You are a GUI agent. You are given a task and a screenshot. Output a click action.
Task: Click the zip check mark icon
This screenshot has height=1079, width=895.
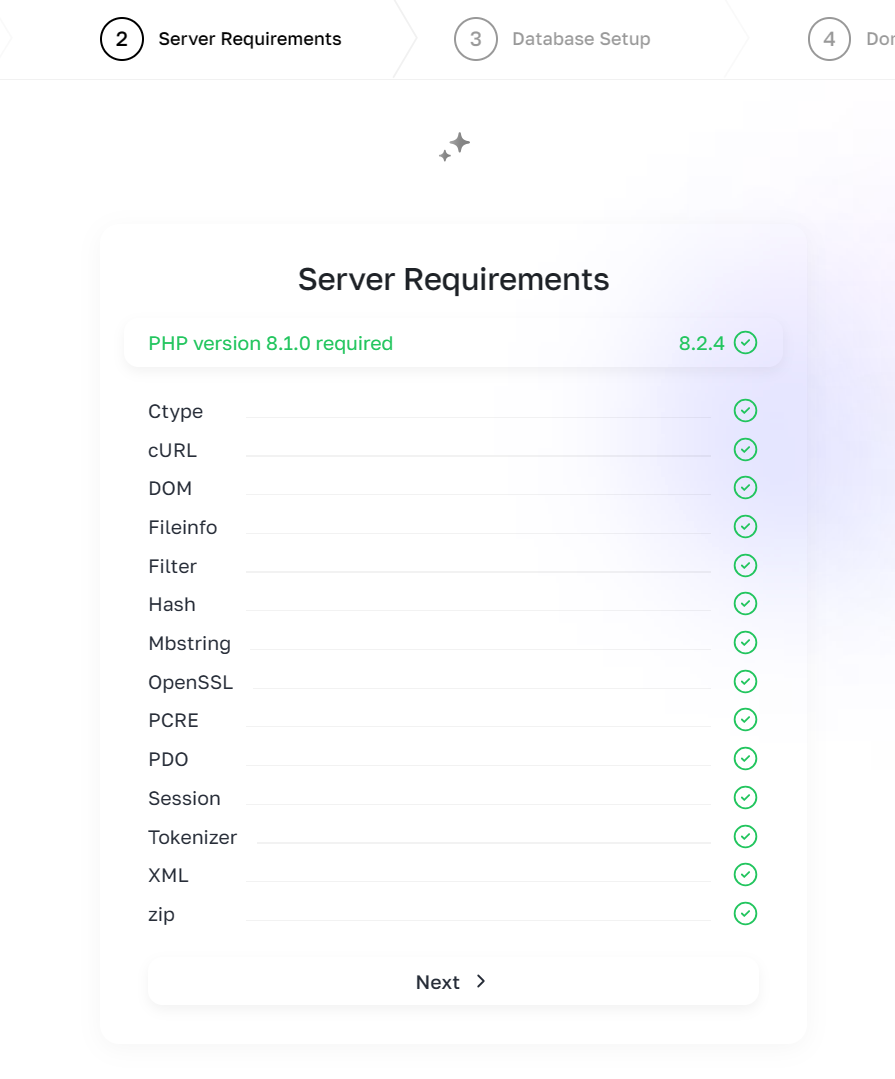coord(745,914)
